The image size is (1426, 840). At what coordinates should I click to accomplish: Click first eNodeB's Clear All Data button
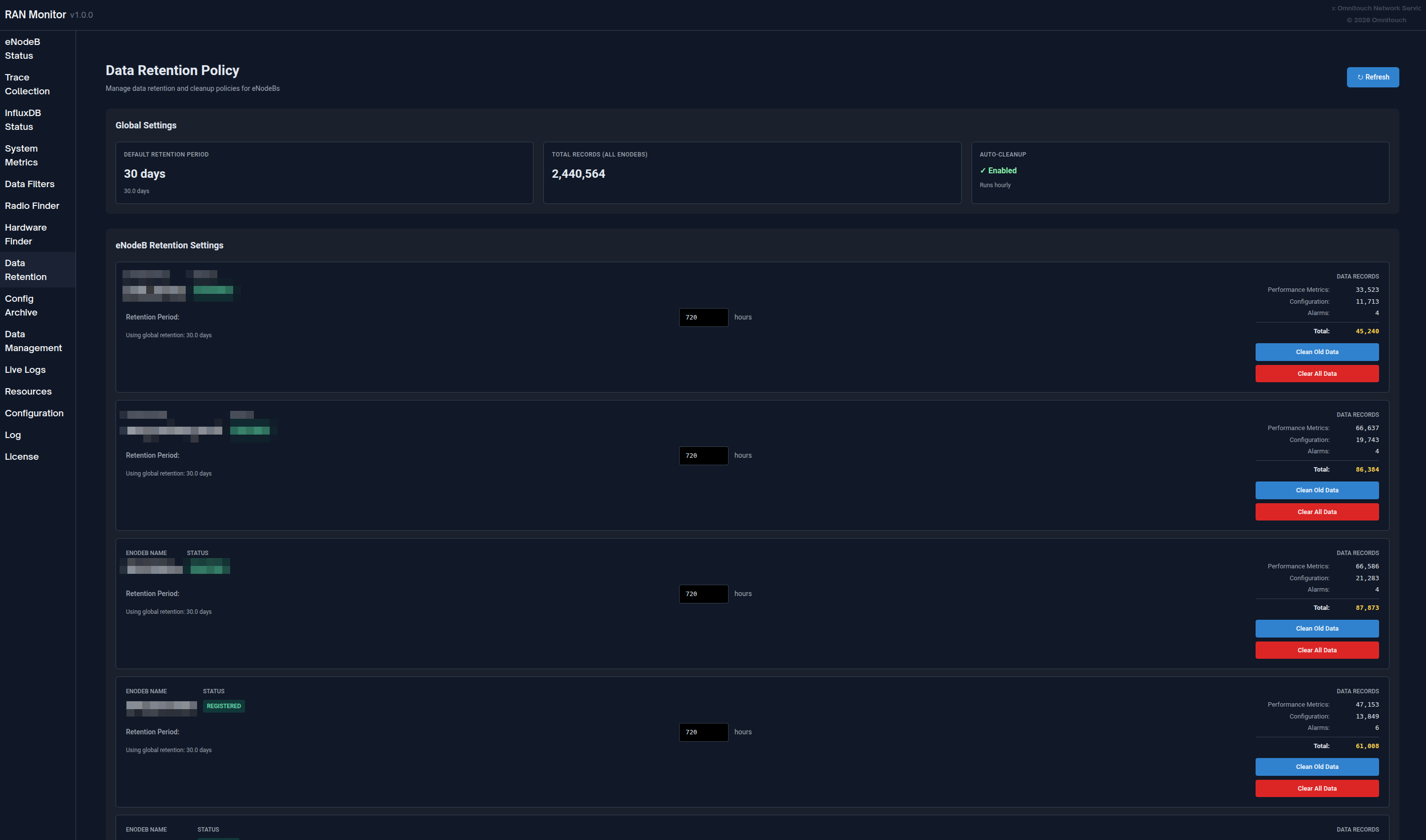1317,374
